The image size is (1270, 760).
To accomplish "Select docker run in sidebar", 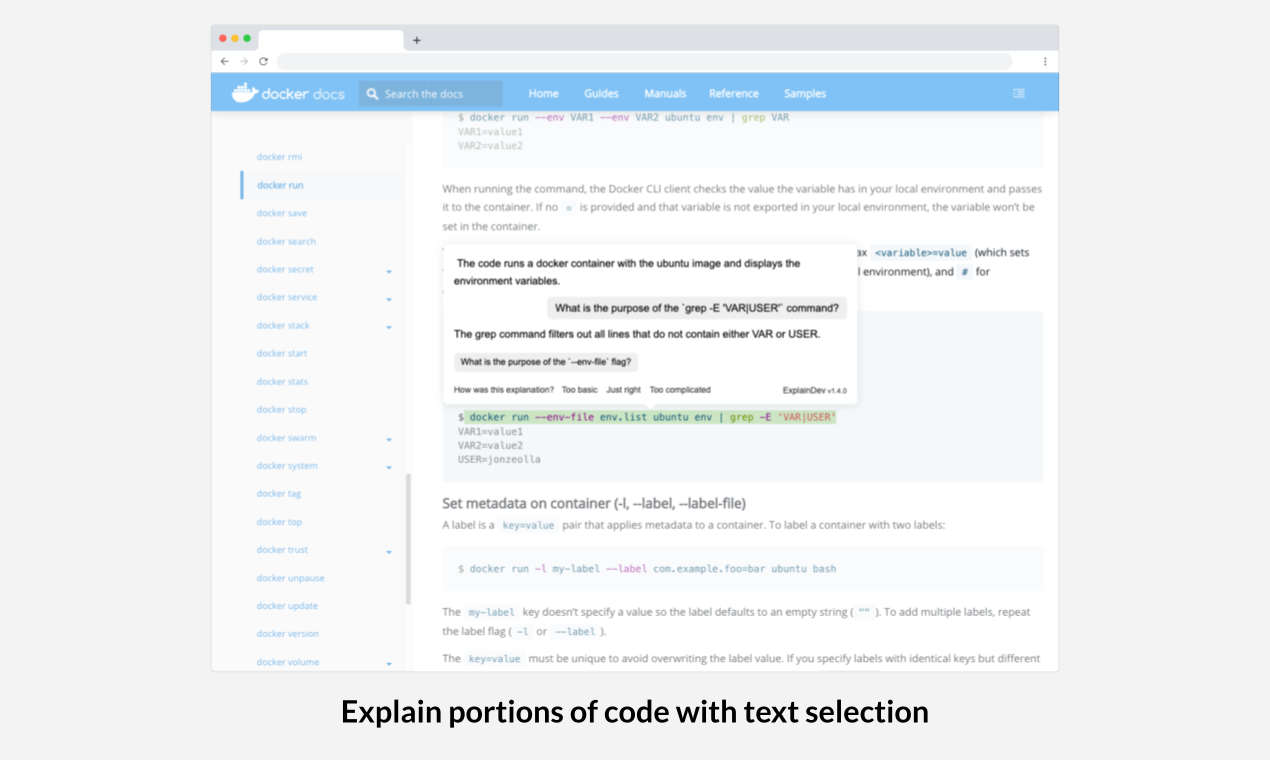I will point(280,185).
